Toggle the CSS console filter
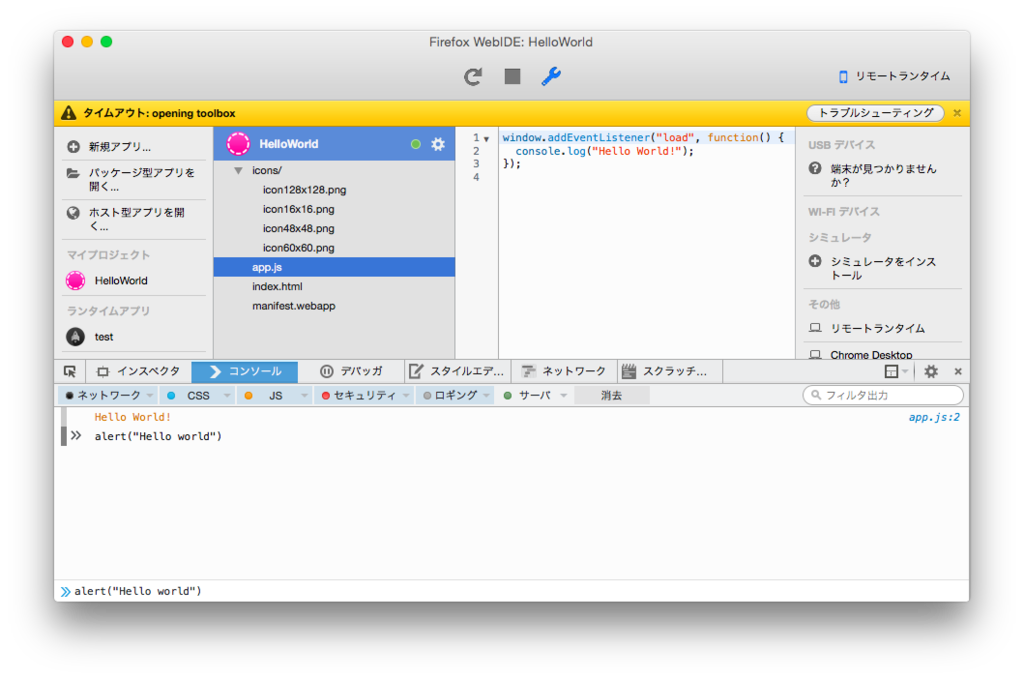 (189, 396)
